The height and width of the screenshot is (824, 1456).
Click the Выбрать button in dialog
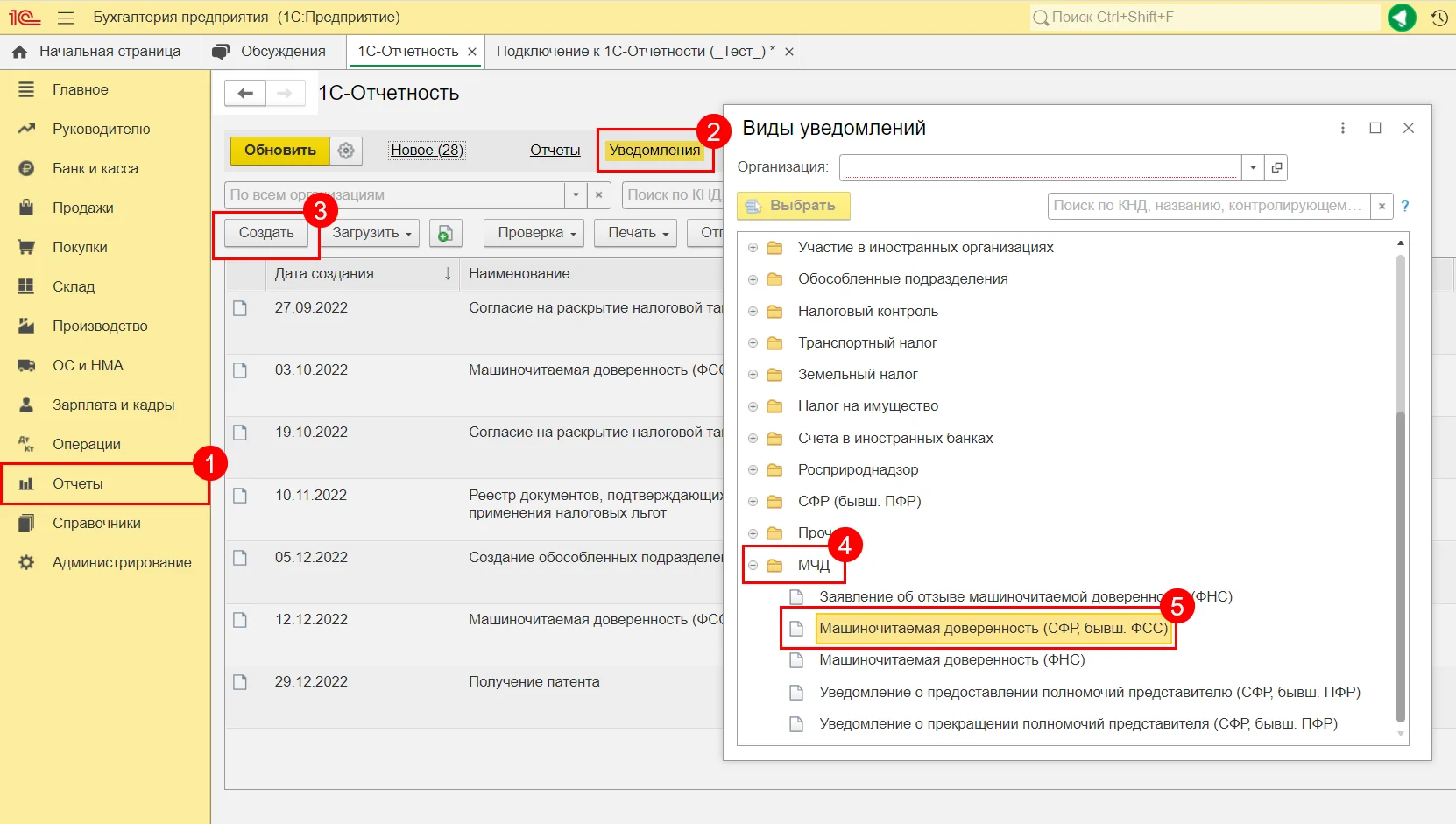794,206
